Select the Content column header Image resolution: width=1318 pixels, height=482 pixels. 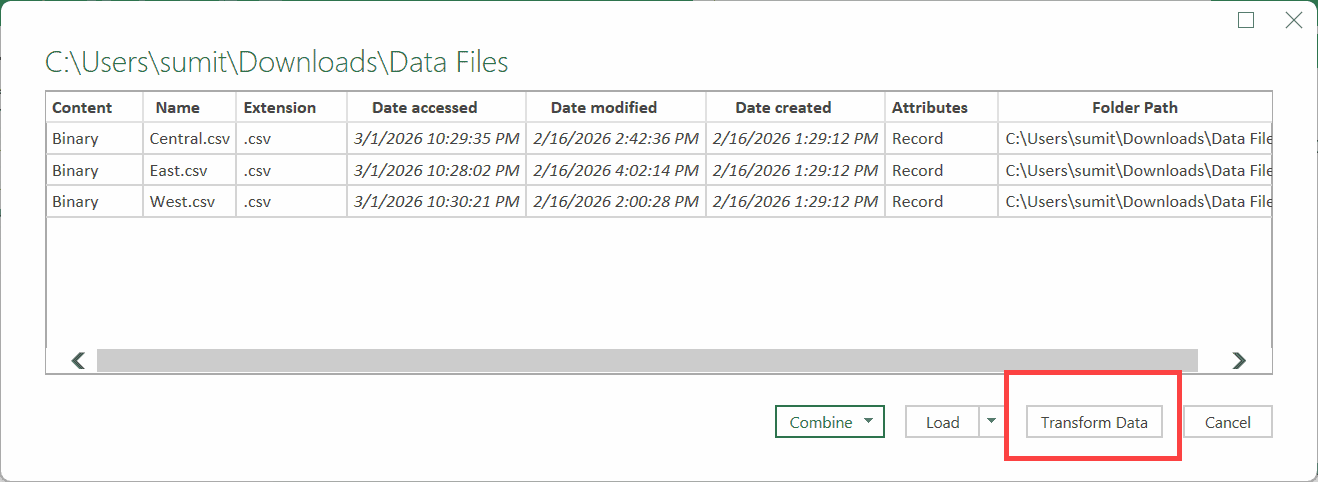pyautogui.click(x=94, y=107)
